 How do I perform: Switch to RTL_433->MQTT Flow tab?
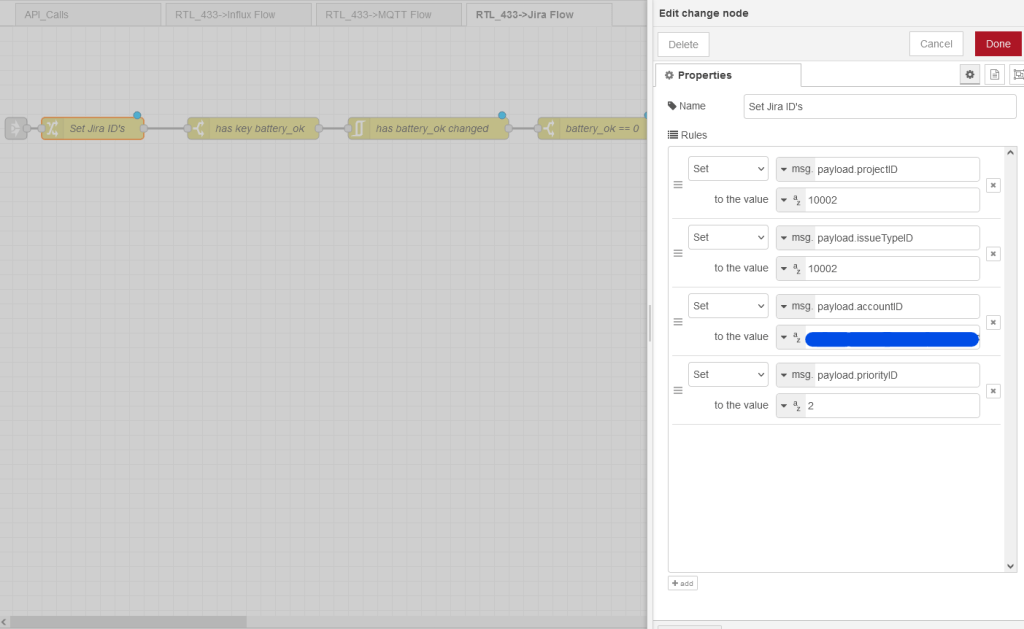388,15
